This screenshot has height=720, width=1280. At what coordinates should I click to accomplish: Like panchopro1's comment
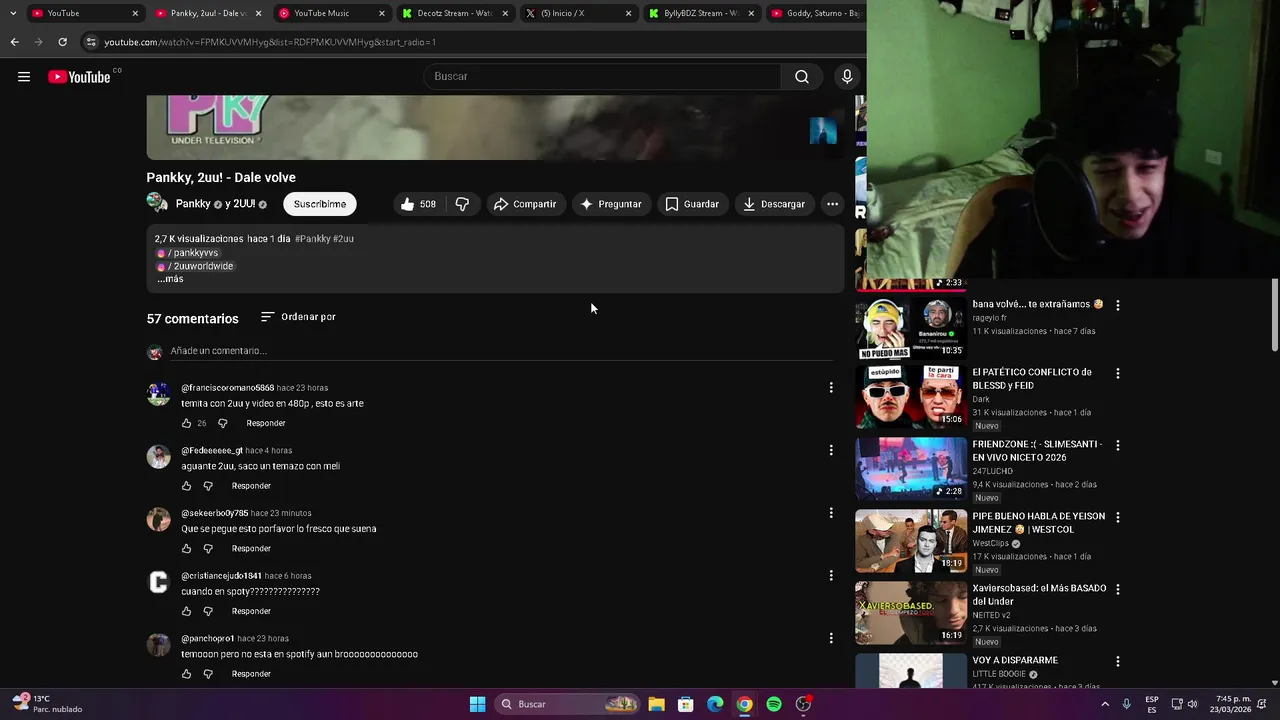pyautogui.click(x=186, y=674)
